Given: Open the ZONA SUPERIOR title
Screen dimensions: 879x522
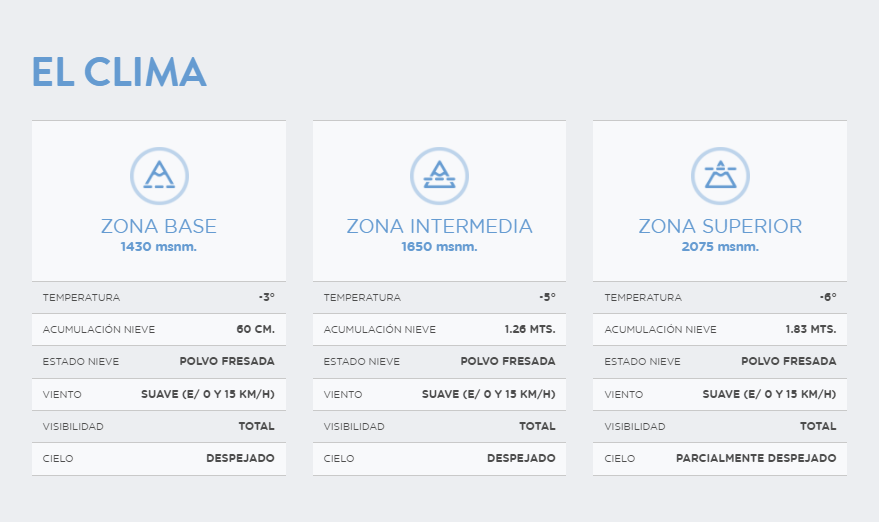Looking at the screenshot, I should point(720,226).
